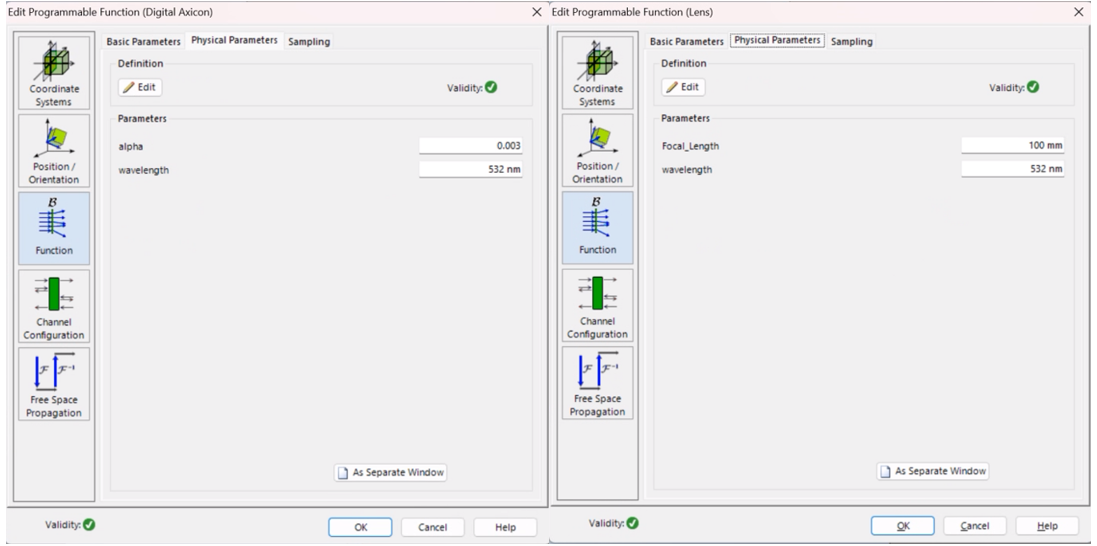Open Sampling tab in Lens dialog
The width and height of the screenshot is (1097, 546).
852,41
